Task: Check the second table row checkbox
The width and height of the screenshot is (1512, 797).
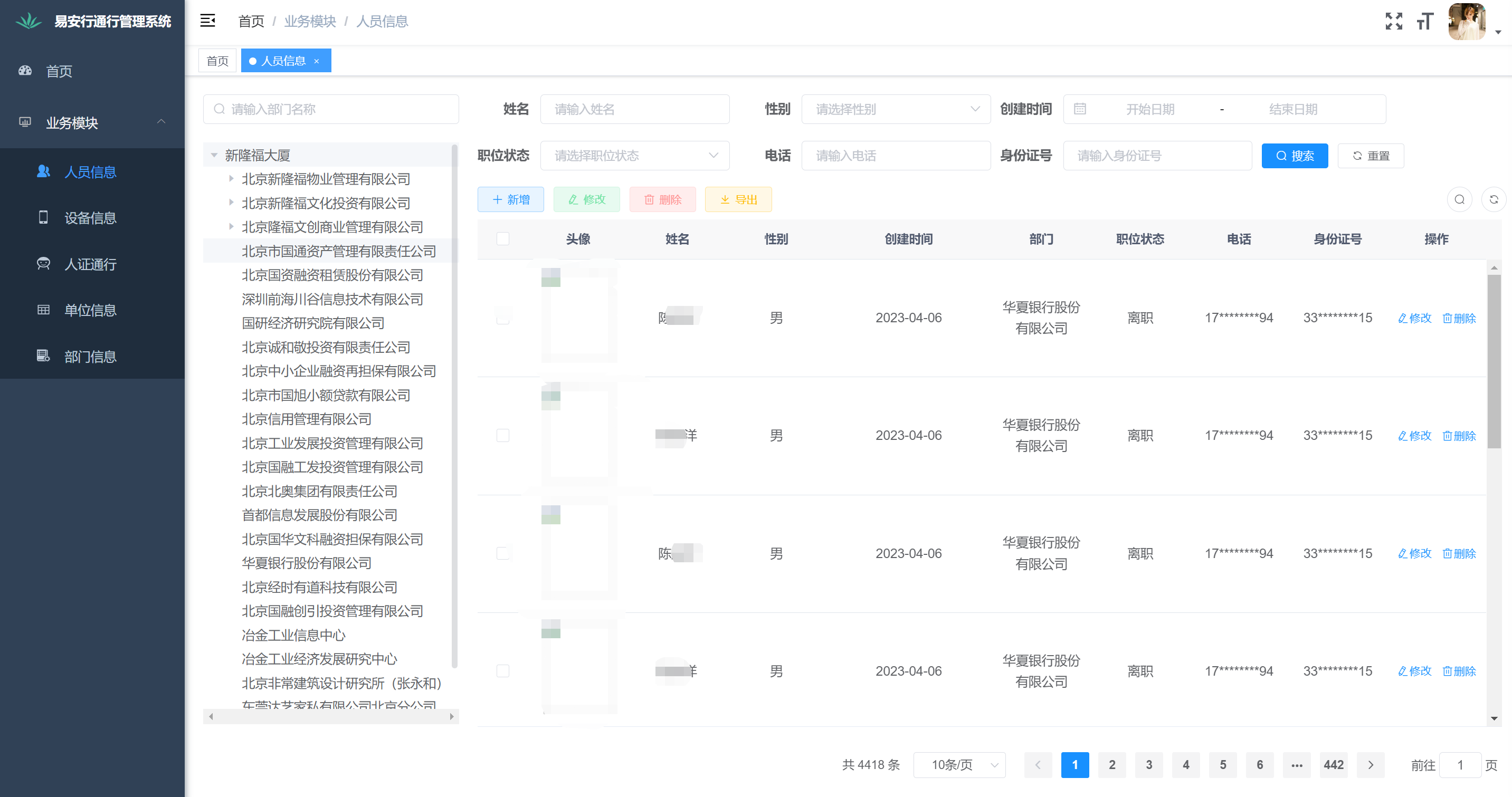Action: 502,435
